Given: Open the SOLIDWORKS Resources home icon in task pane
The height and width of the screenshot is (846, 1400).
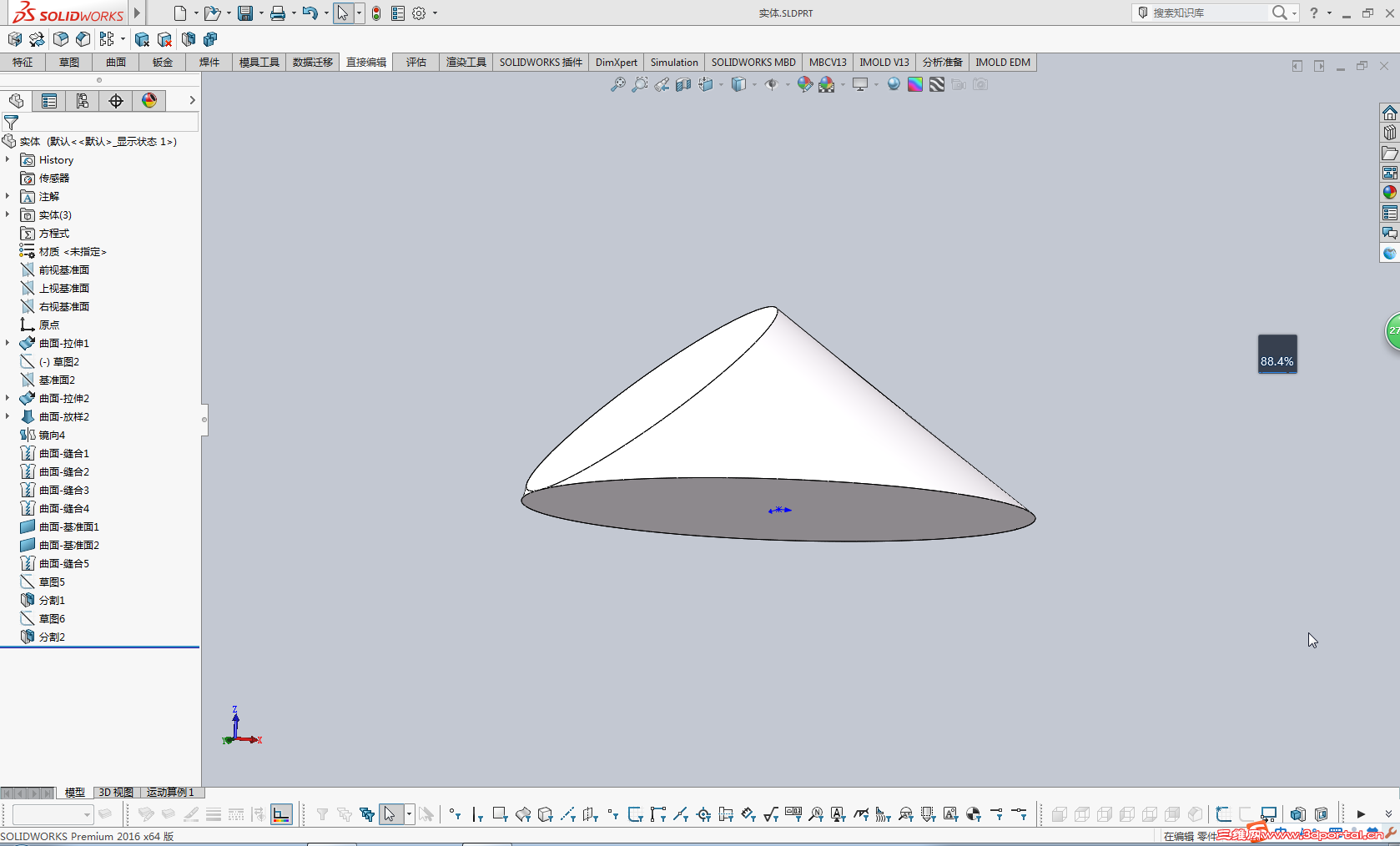Looking at the screenshot, I should point(1389,113).
